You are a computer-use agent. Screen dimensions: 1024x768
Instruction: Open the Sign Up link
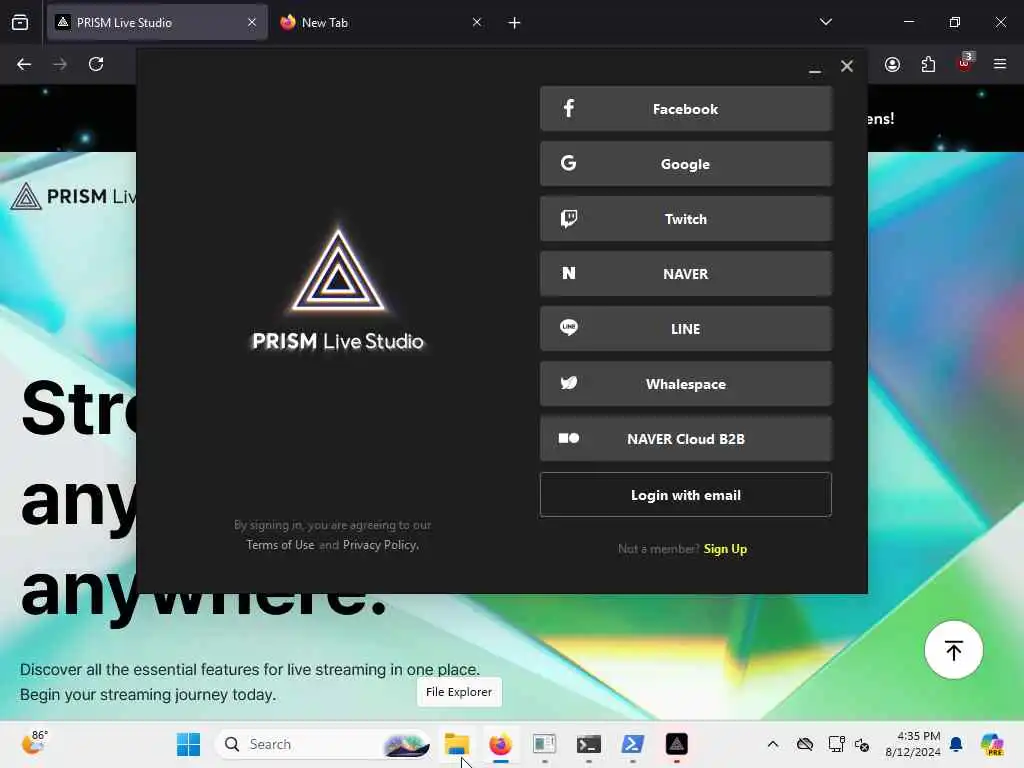(x=725, y=549)
